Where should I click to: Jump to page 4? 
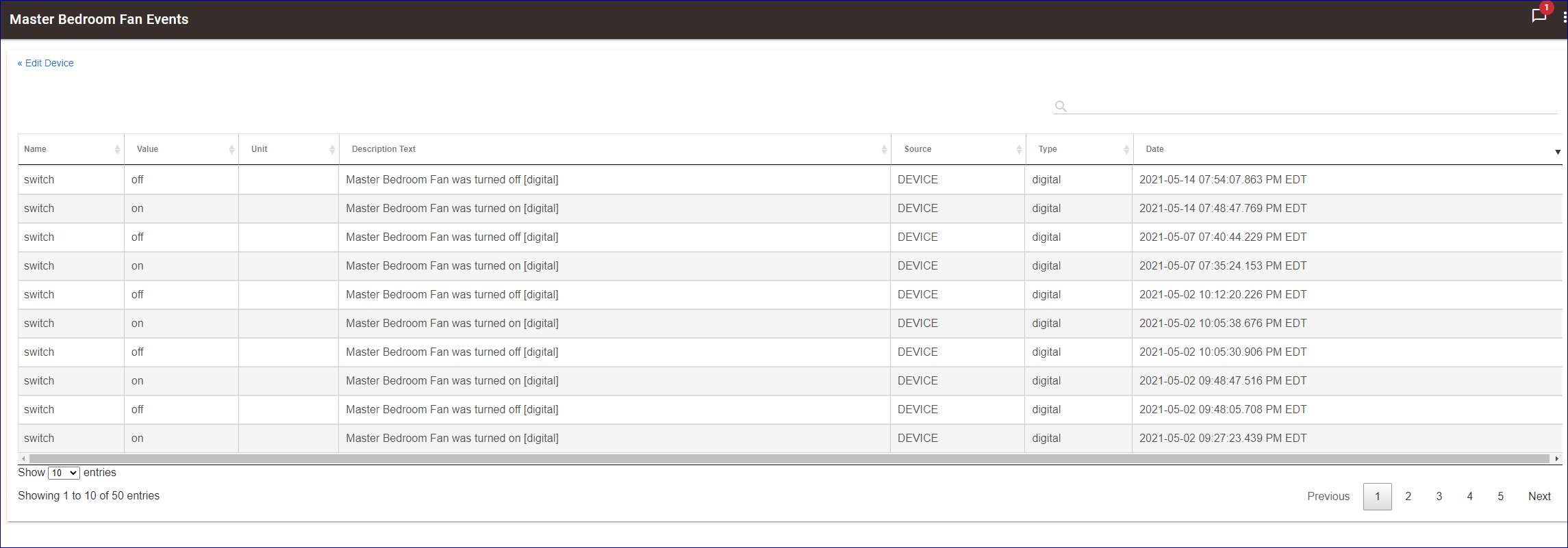tap(1470, 496)
